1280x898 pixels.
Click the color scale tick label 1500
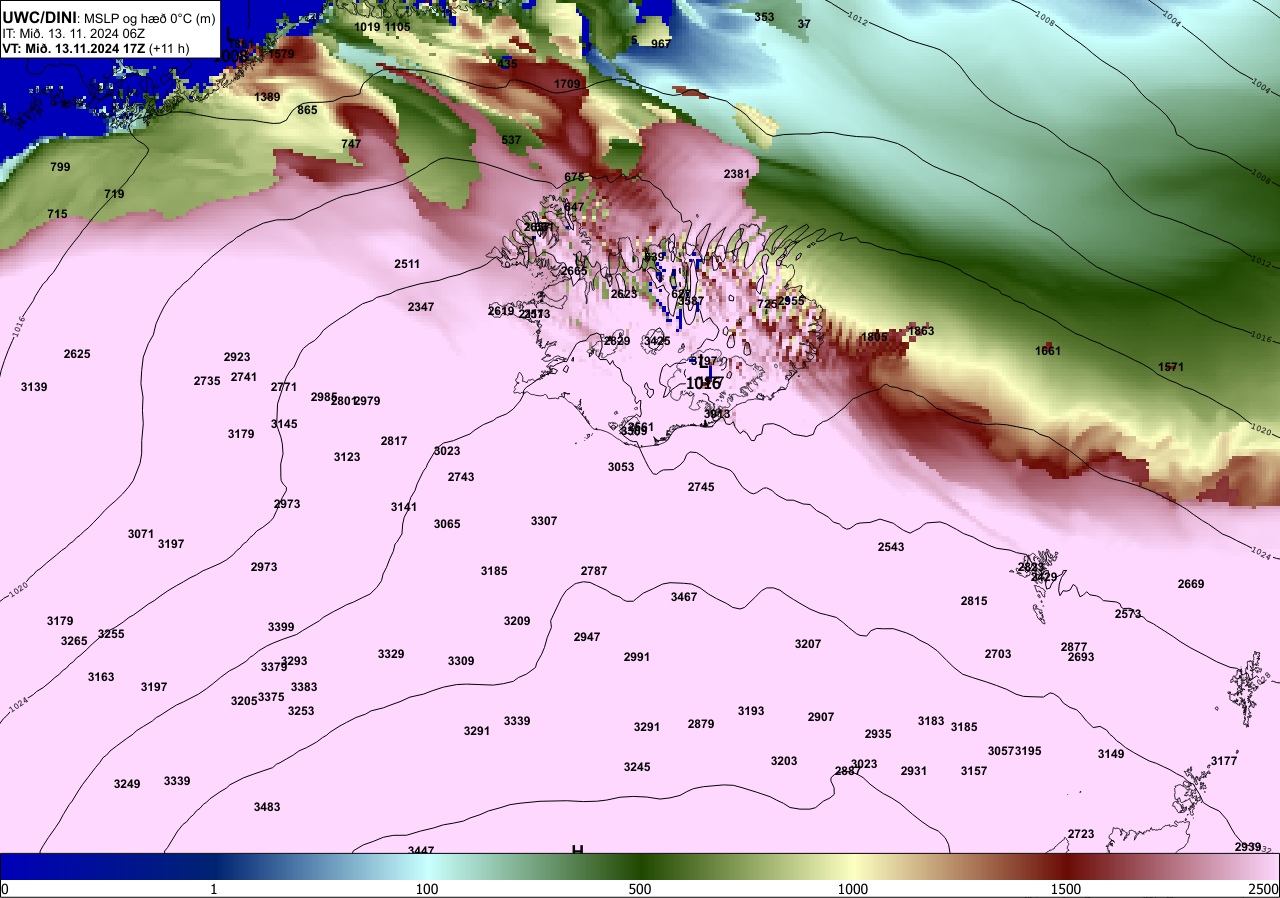(x=1066, y=889)
